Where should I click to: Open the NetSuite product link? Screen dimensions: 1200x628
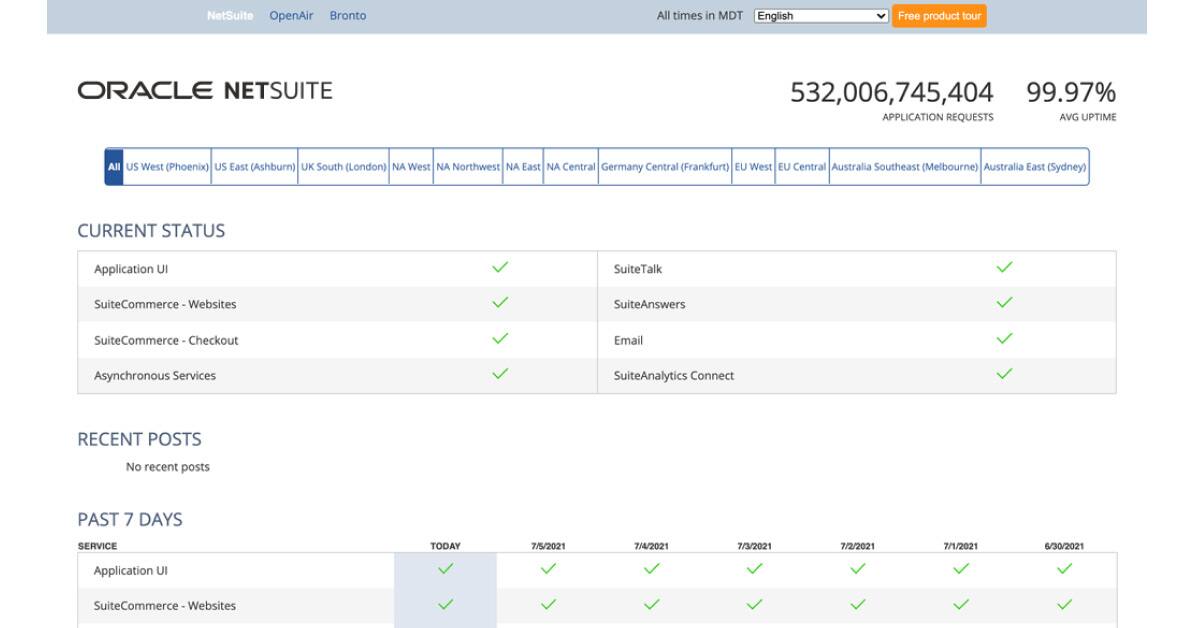tap(230, 16)
